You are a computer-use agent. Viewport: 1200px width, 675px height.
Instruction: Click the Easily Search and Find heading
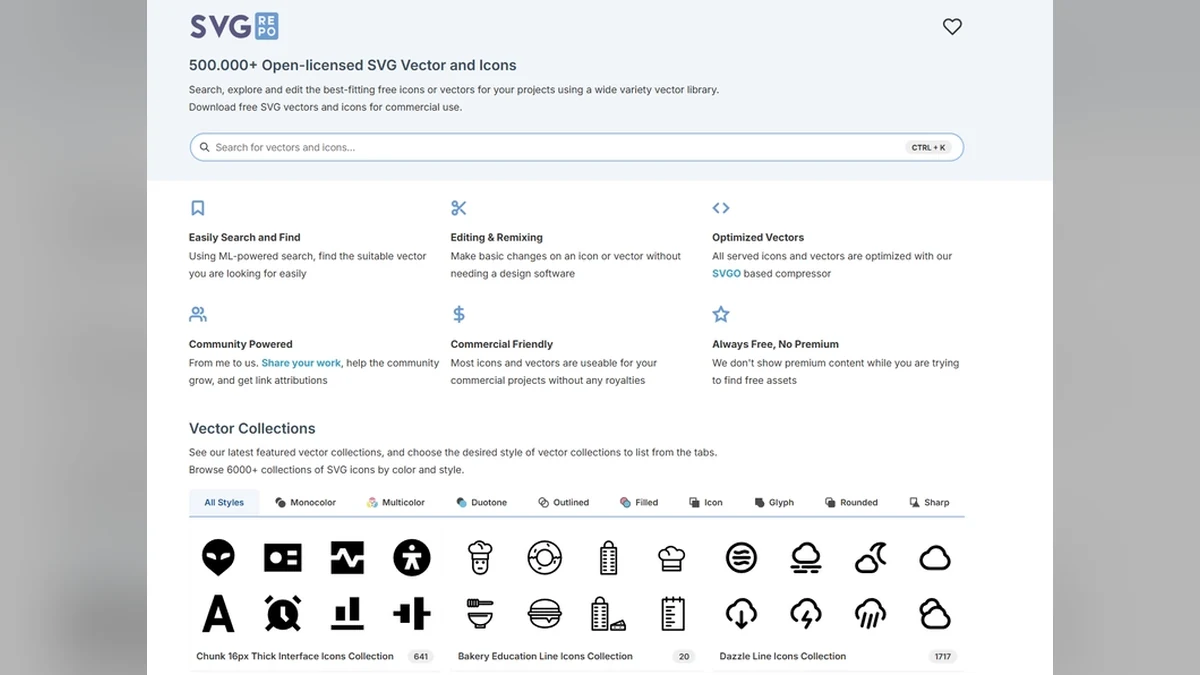click(245, 237)
